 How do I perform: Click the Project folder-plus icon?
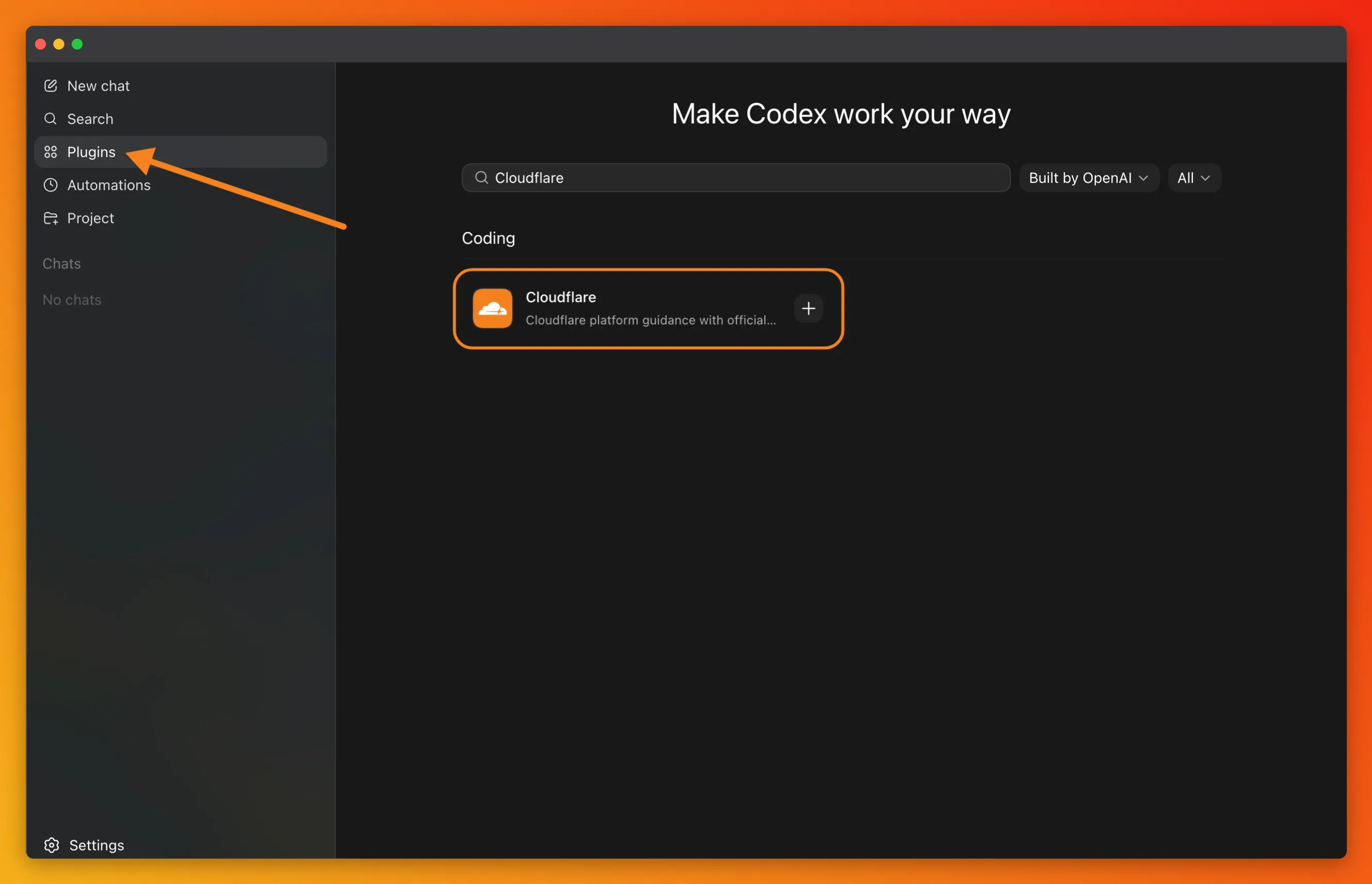[51, 218]
